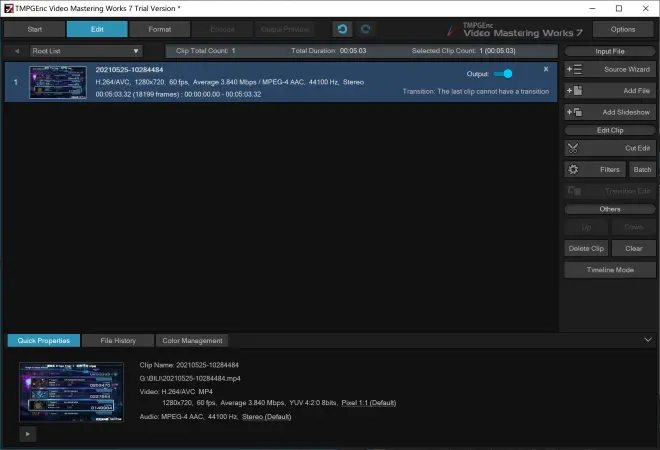Open the Pixel 1:1 (Default) setting

pos(369,403)
